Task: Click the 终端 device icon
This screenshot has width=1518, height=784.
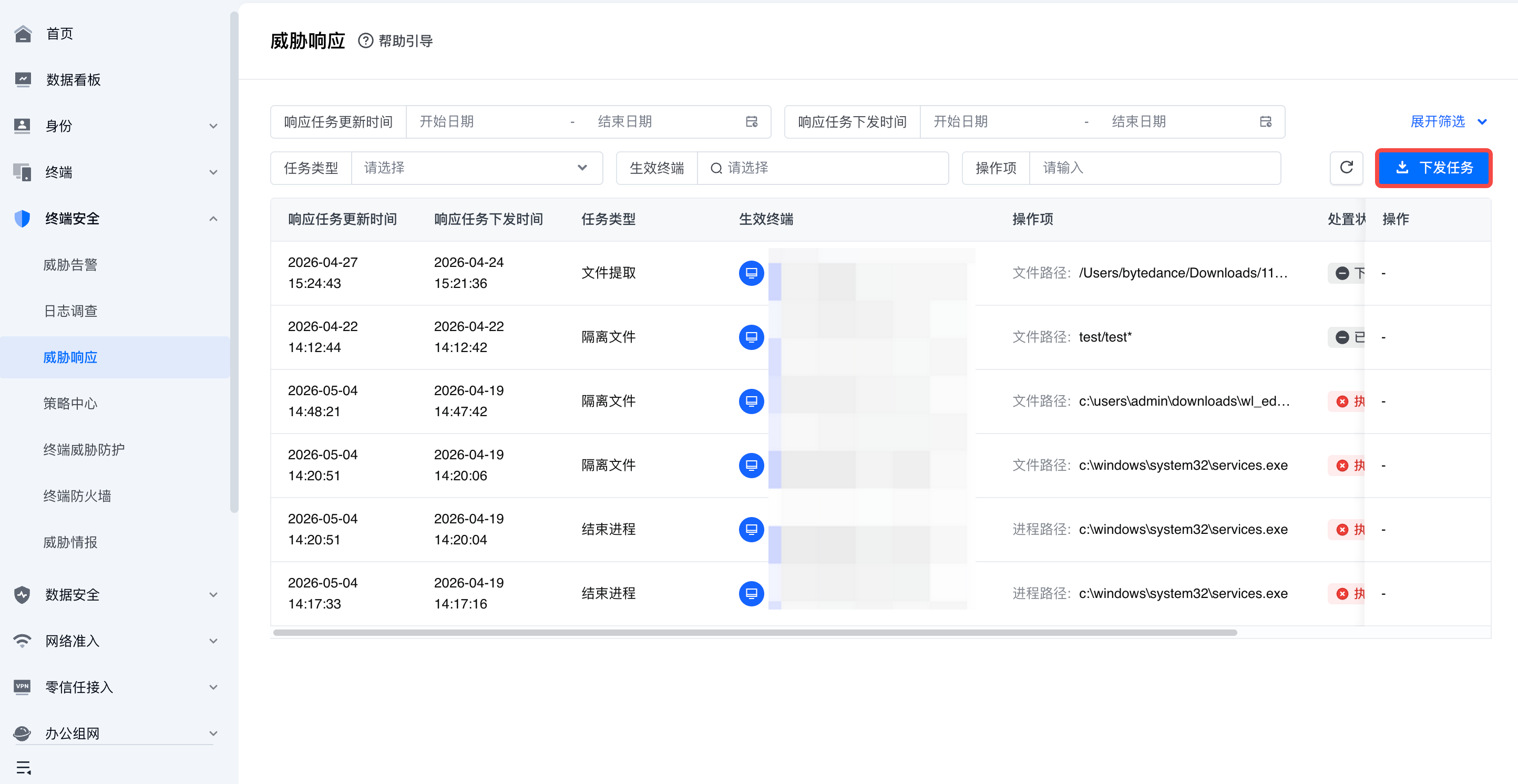Action: tap(23, 172)
